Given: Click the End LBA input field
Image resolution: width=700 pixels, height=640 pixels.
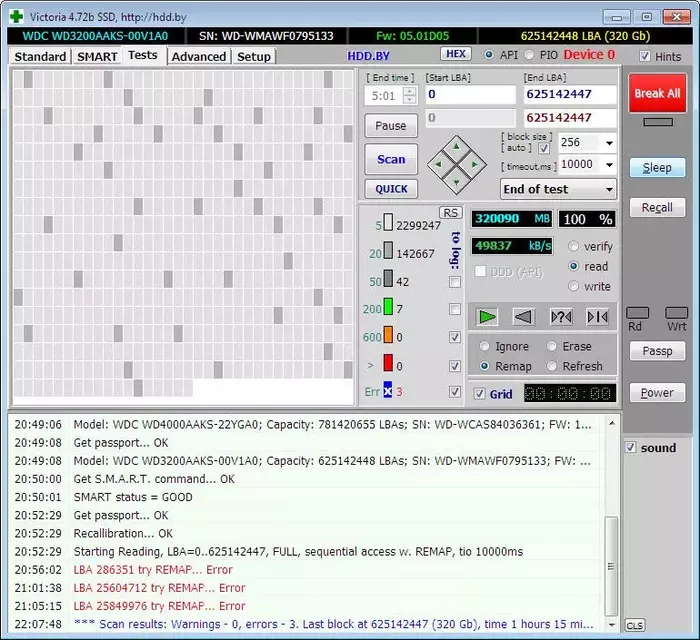Looking at the screenshot, I should click(x=570, y=95).
